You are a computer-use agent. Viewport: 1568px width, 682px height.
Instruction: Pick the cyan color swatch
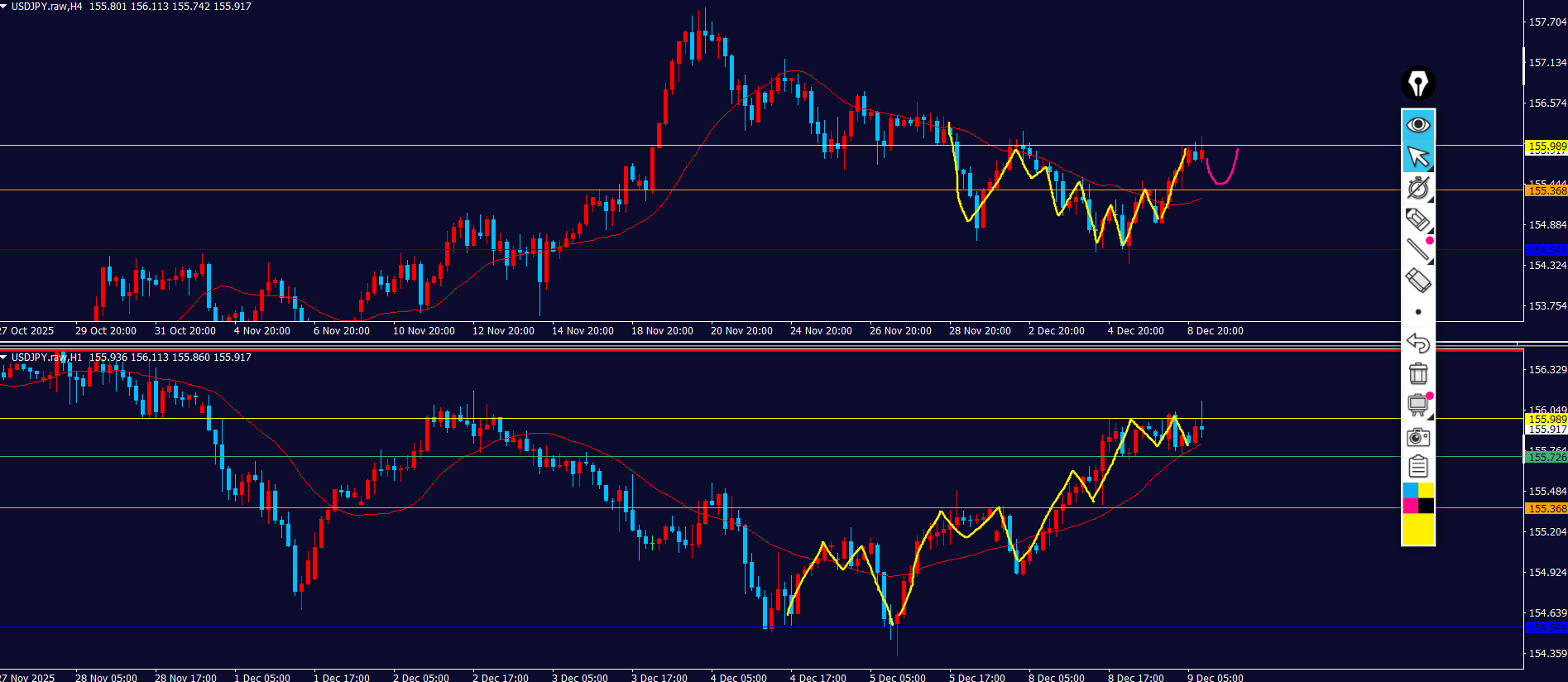1410,491
